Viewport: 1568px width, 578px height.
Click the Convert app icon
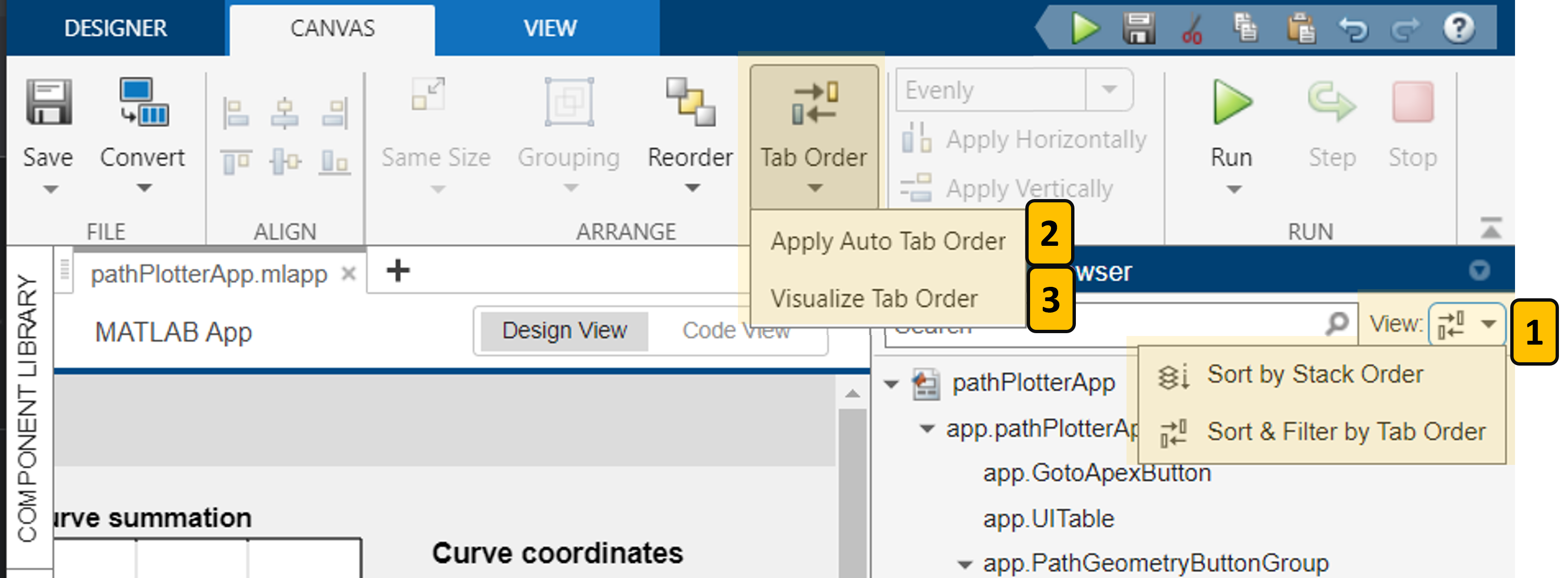[x=143, y=102]
